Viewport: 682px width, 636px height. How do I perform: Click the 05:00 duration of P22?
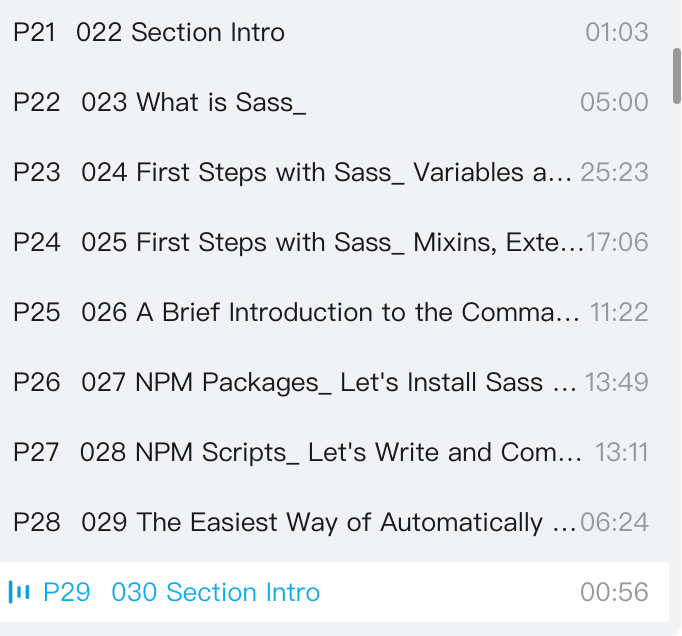tap(614, 102)
